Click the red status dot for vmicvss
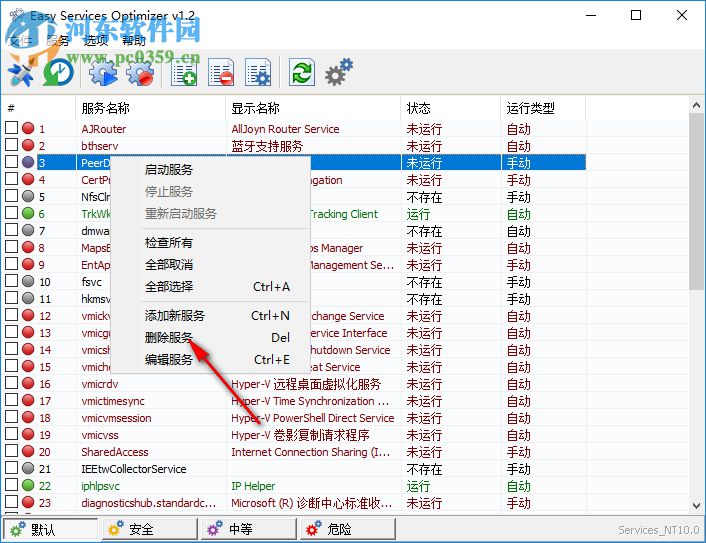Viewport: 706px width, 543px height. coord(28,434)
